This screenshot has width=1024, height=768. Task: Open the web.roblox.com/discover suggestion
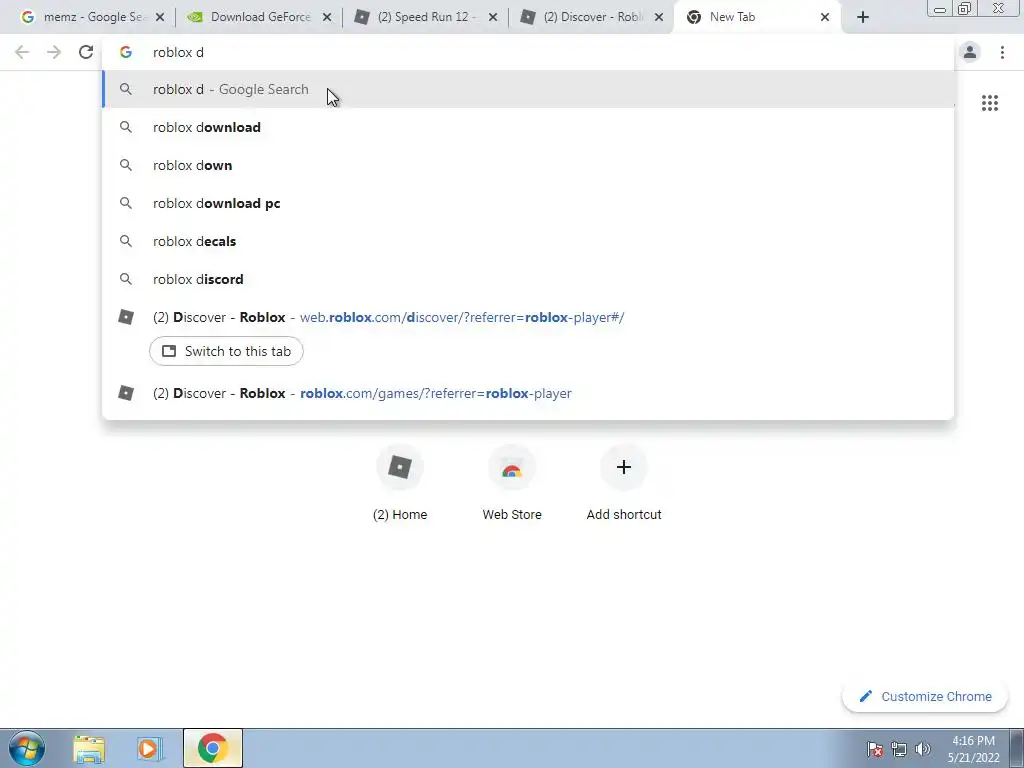pyautogui.click(x=528, y=317)
